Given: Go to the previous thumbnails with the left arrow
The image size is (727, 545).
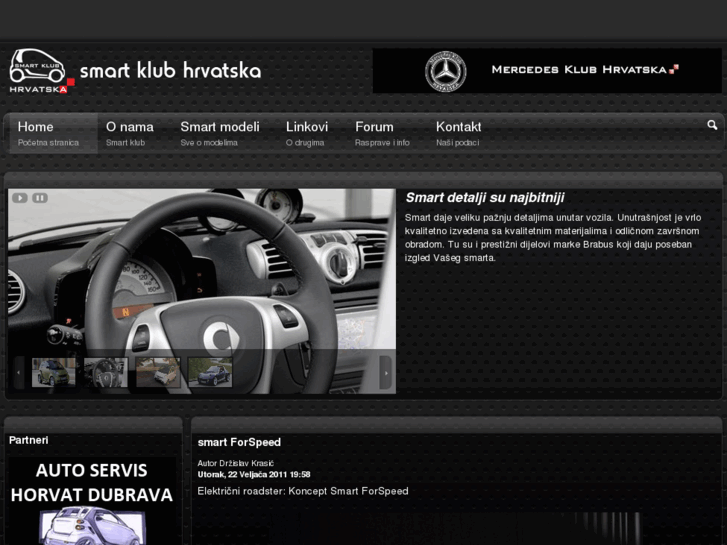Looking at the screenshot, I should click(x=19, y=372).
